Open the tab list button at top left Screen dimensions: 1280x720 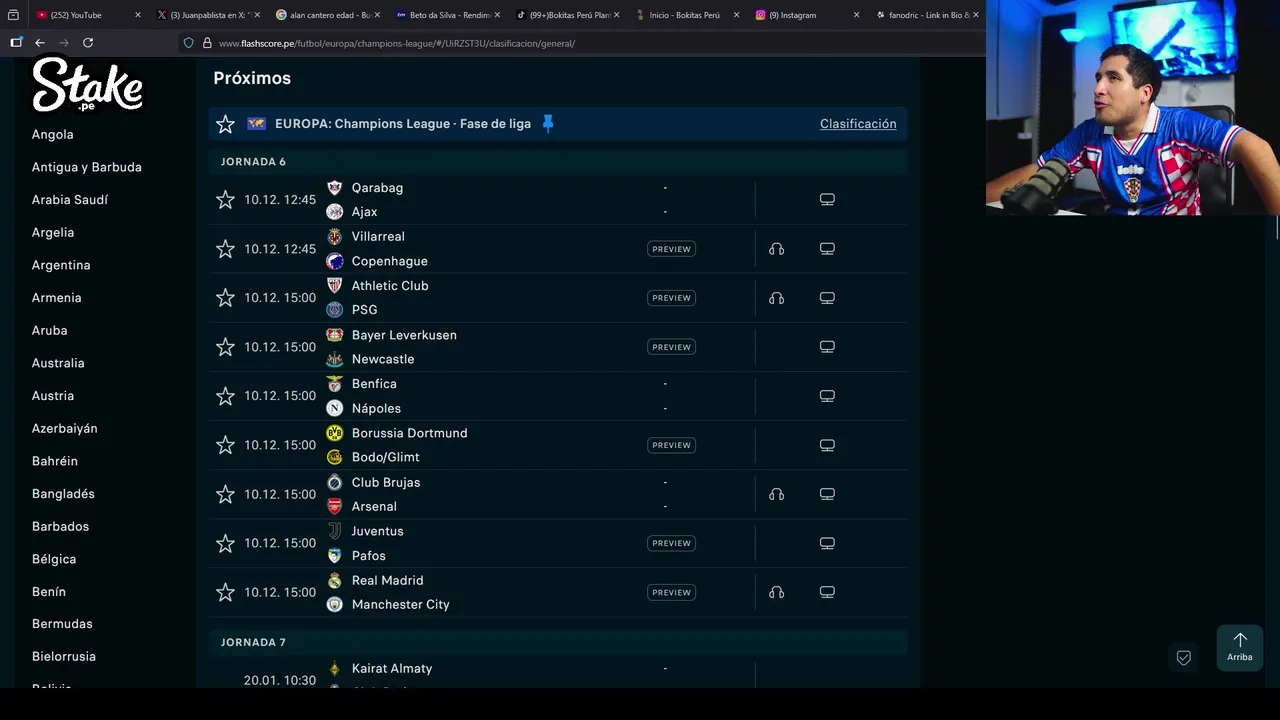coord(13,15)
